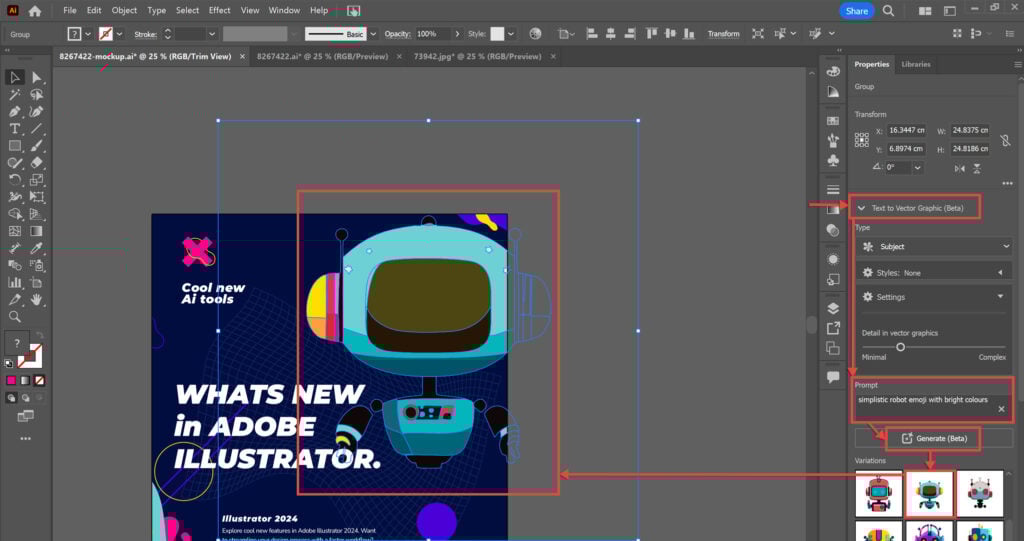Open the Effect menu

219,10
